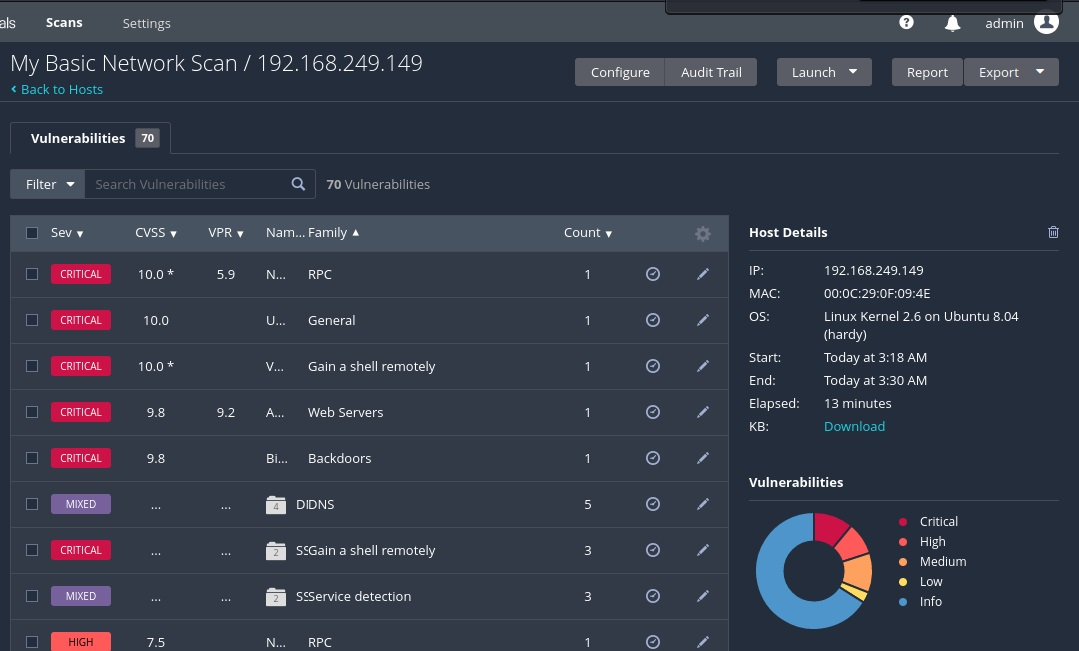Image resolution: width=1079 pixels, height=651 pixels.
Task: Sort by Sev column
Action: pos(67,233)
